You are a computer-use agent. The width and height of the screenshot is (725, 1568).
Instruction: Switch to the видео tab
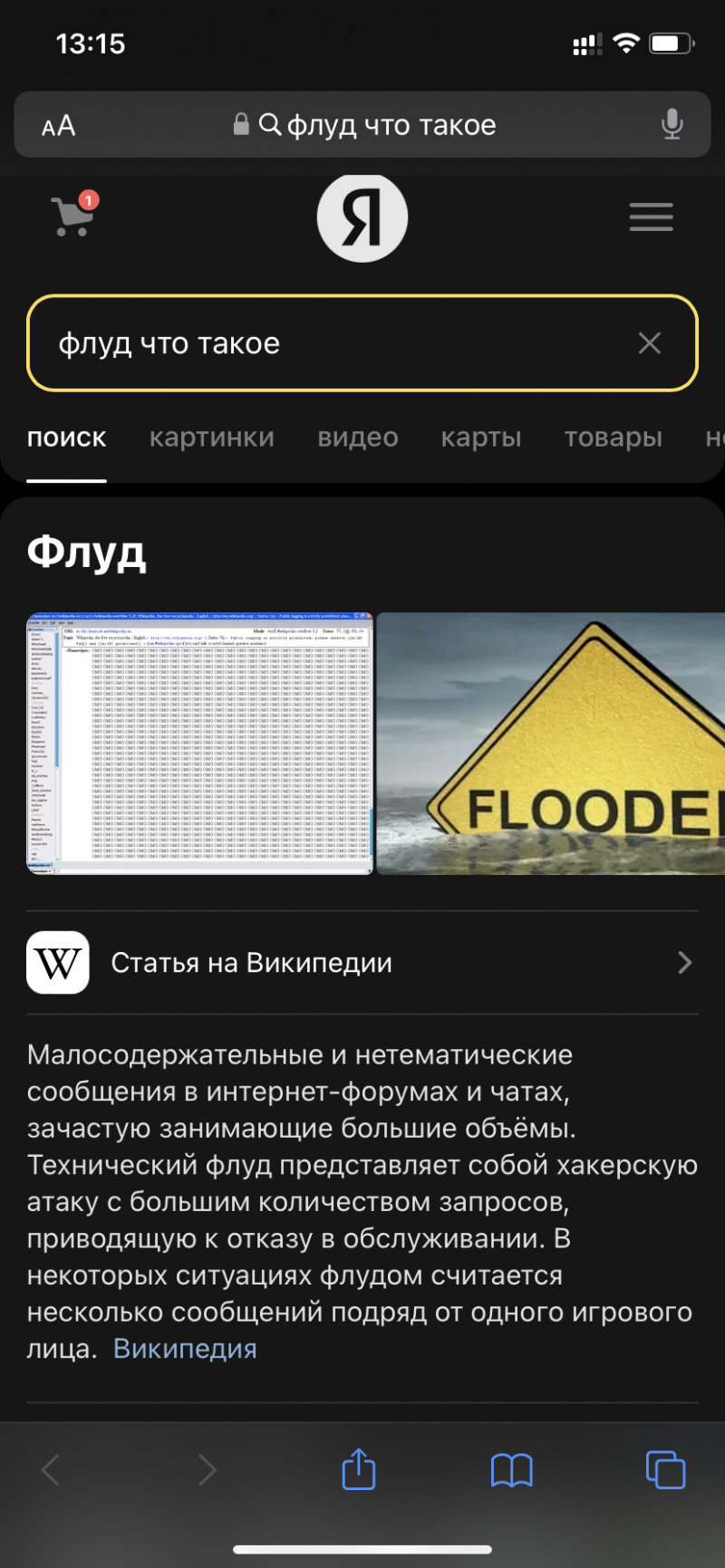pyautogui.click(x=358, y=438)
